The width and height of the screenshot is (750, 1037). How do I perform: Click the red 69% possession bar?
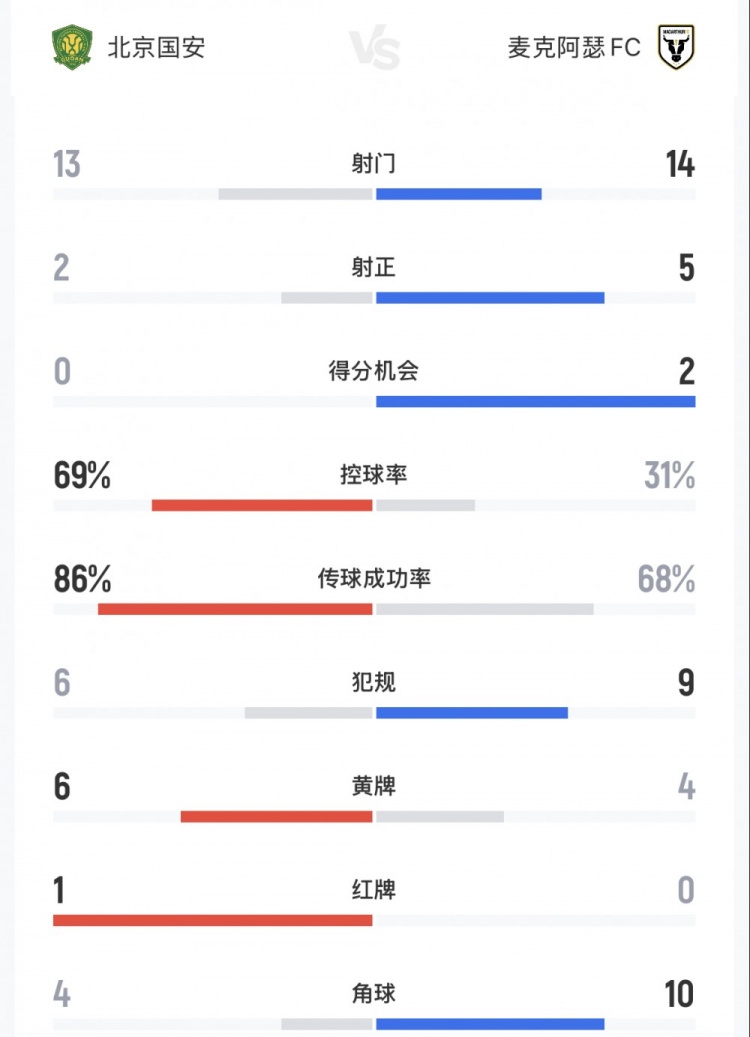pyautogui.click(x=262, y=505)
